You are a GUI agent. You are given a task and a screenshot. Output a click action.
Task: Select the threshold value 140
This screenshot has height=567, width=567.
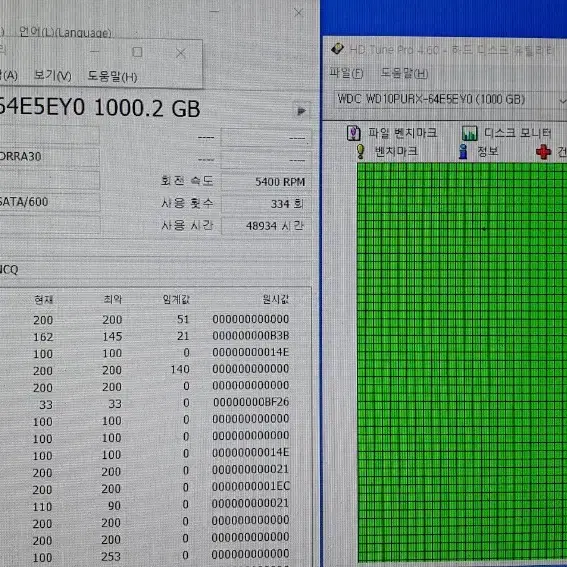pos(180,369)
